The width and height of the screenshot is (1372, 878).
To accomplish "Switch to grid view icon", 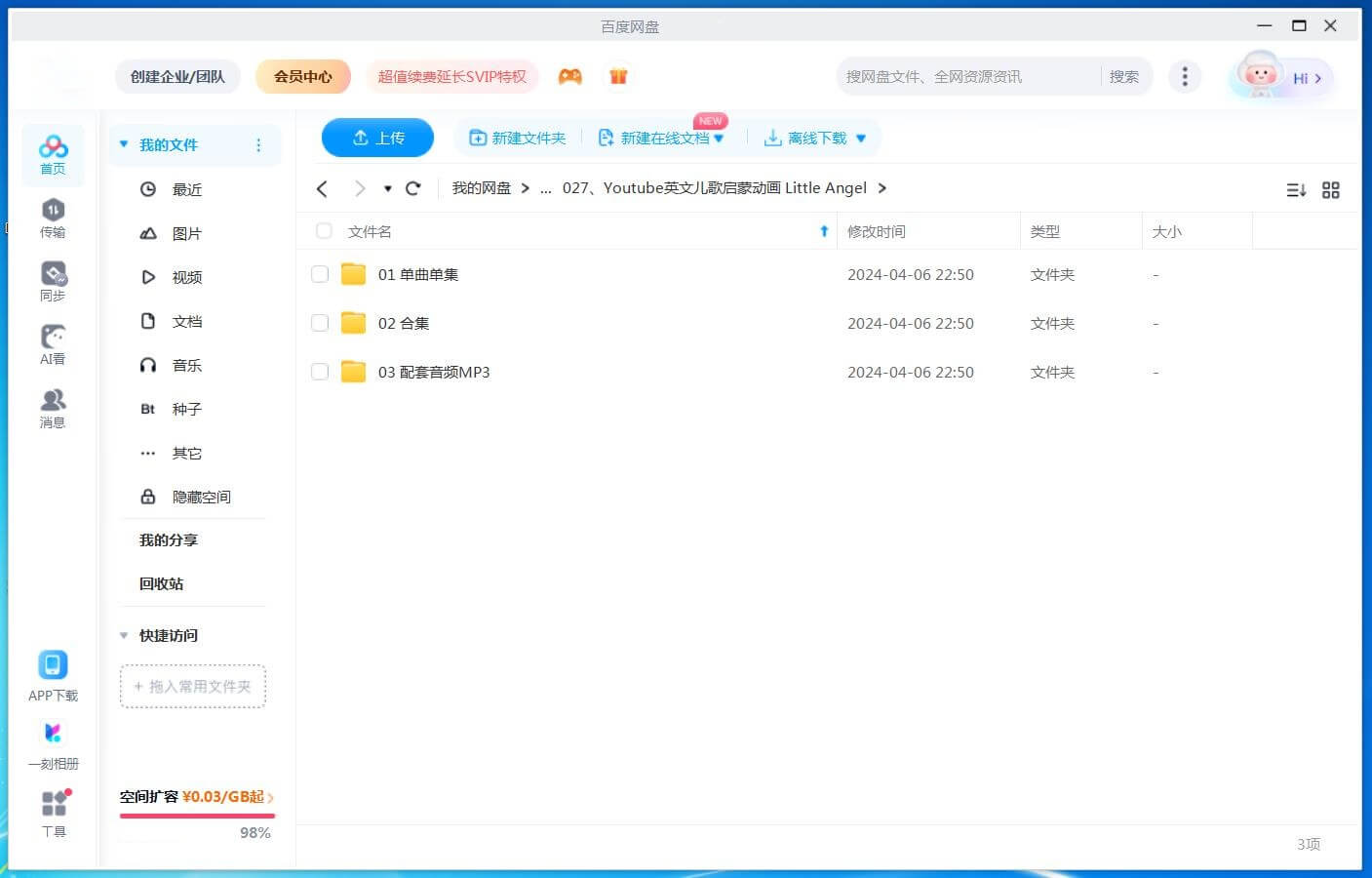I will [1330, 190].
